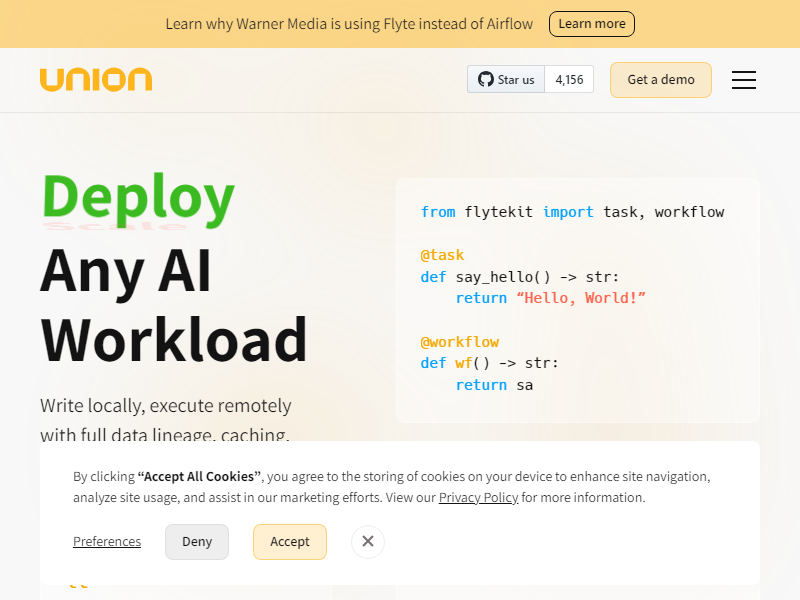Click the 'def wf() -> str:' line
Viewport: 800px width, 600px height.
point(489,363)
